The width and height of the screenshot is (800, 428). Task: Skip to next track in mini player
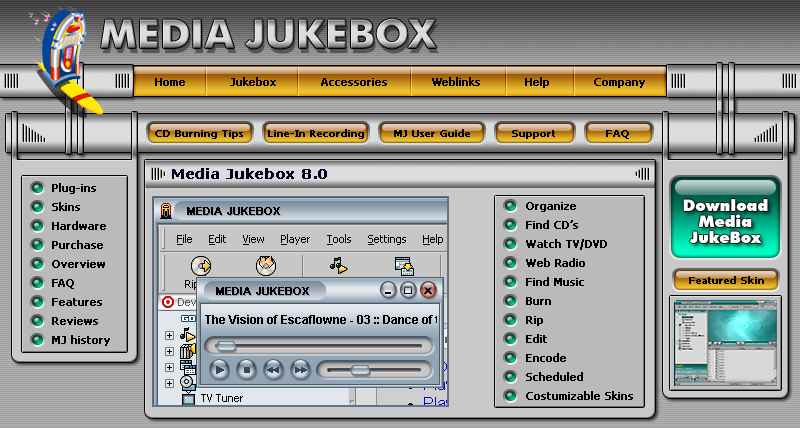click(301, 370)
